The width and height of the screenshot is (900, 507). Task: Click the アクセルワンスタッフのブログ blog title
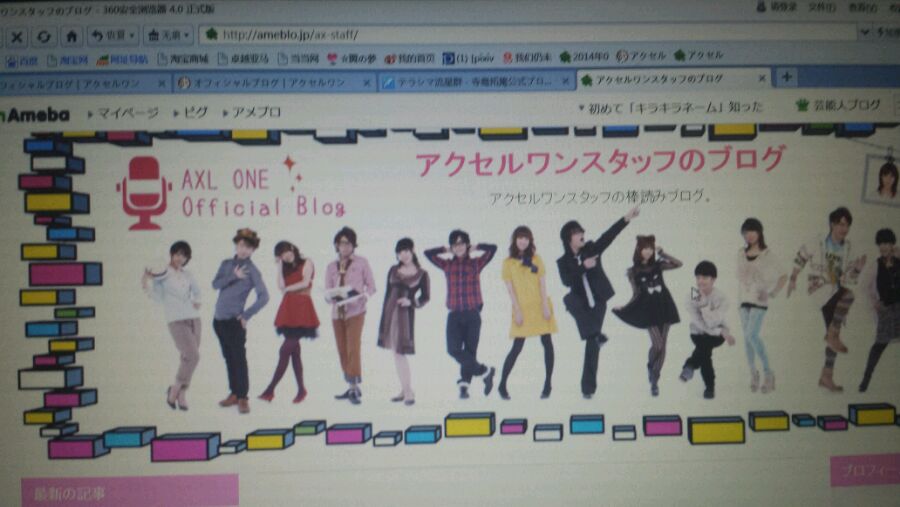tap(600, 161)
